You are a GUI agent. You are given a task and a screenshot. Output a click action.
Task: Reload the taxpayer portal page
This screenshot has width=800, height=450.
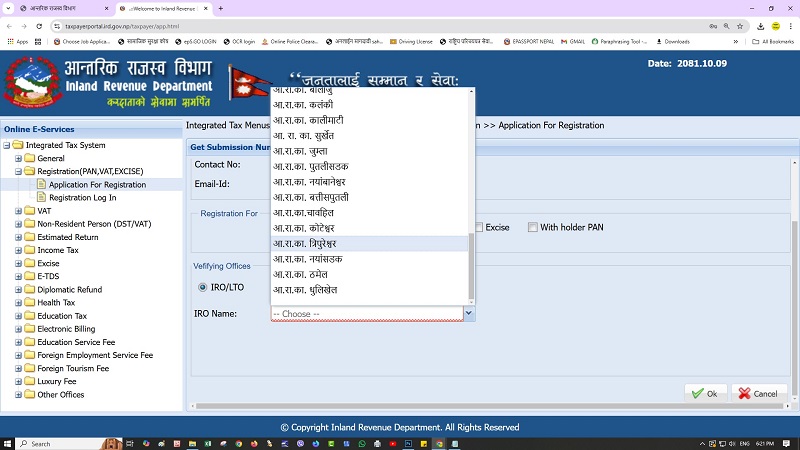click(39, 26)
